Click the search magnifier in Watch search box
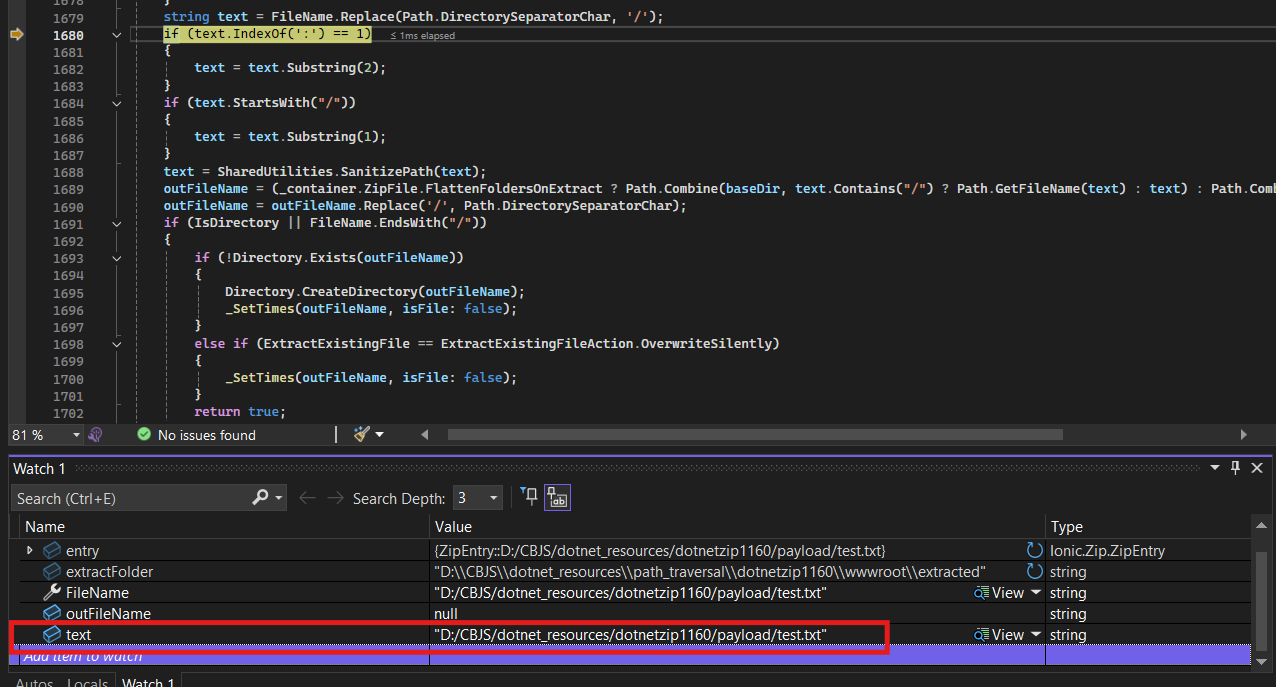The height and width of the screenshot is (687, 1276). [261, 498]
